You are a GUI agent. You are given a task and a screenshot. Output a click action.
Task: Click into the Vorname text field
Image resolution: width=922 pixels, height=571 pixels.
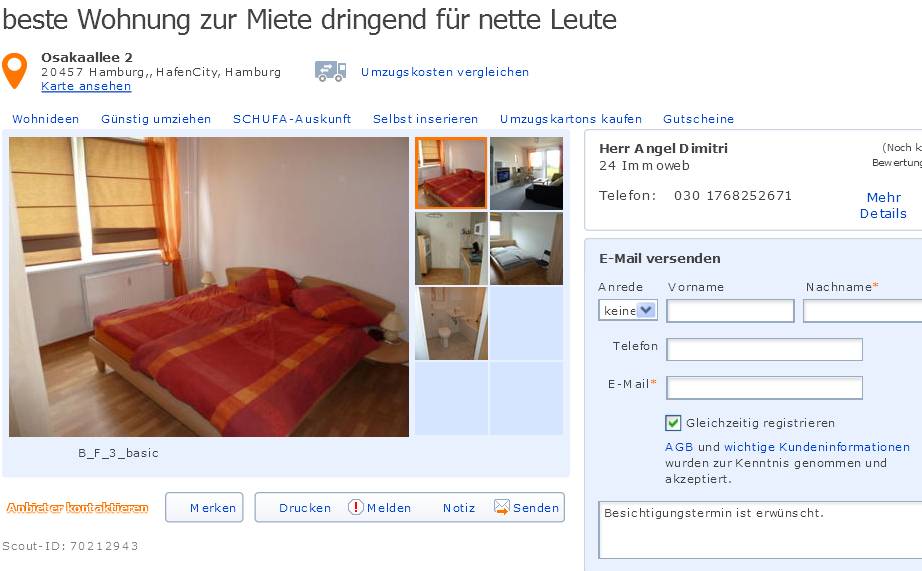click(730, 311)
